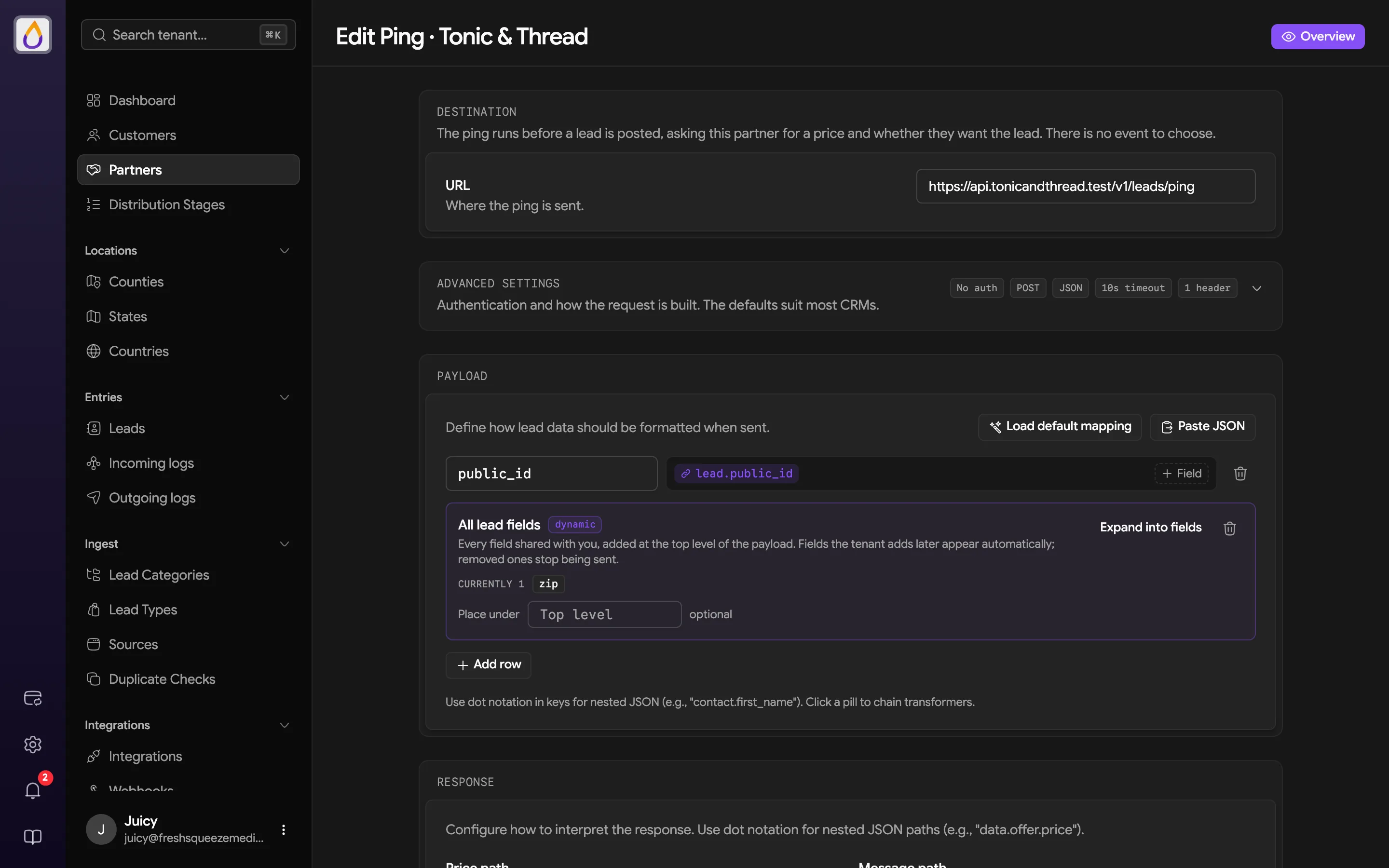Open Customers page
1389x868 pixels.
click(x=188, y=135)
